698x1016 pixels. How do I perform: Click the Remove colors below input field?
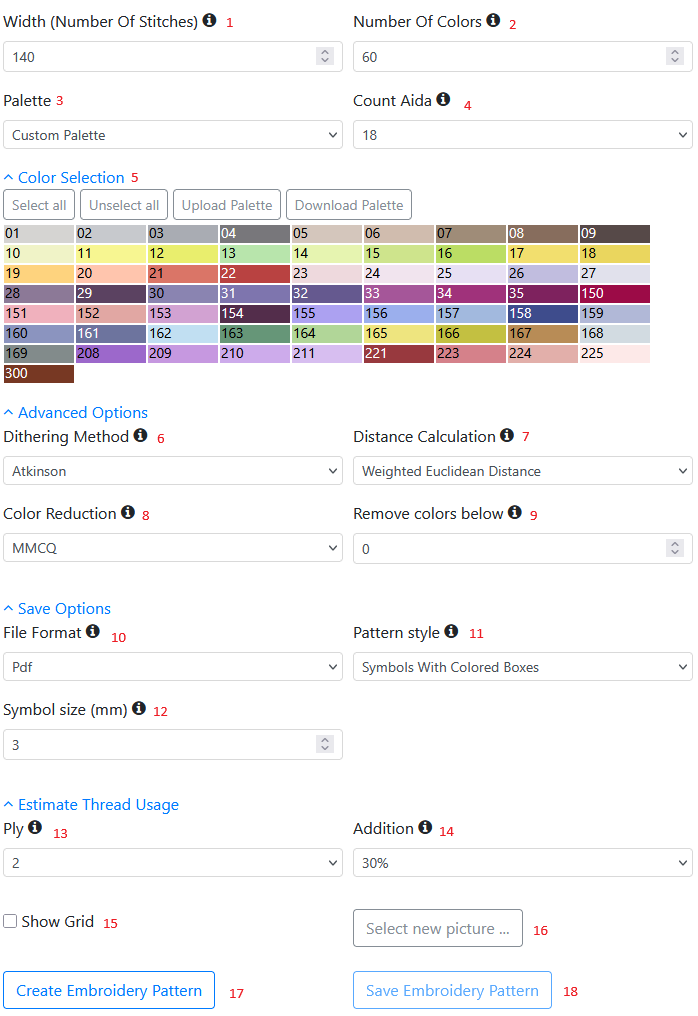point(510,548)
